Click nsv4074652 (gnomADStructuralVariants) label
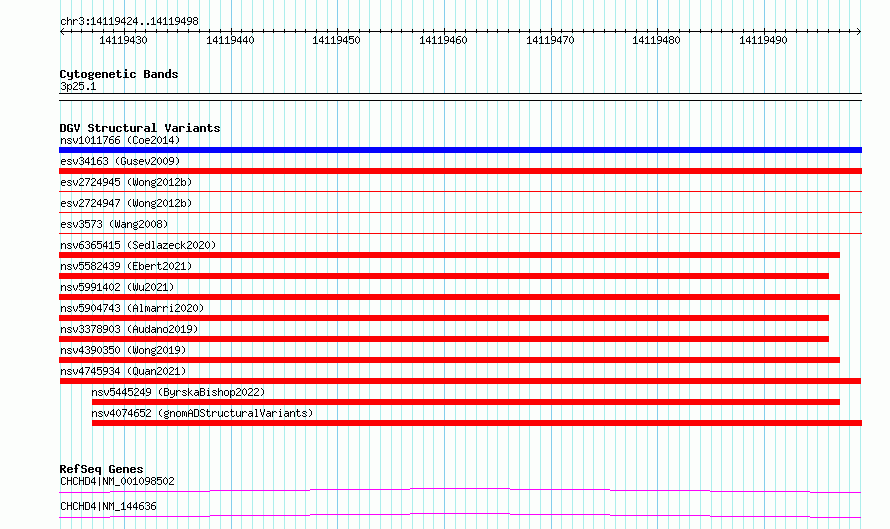The image size is (890, 529). tap(202, 413)
